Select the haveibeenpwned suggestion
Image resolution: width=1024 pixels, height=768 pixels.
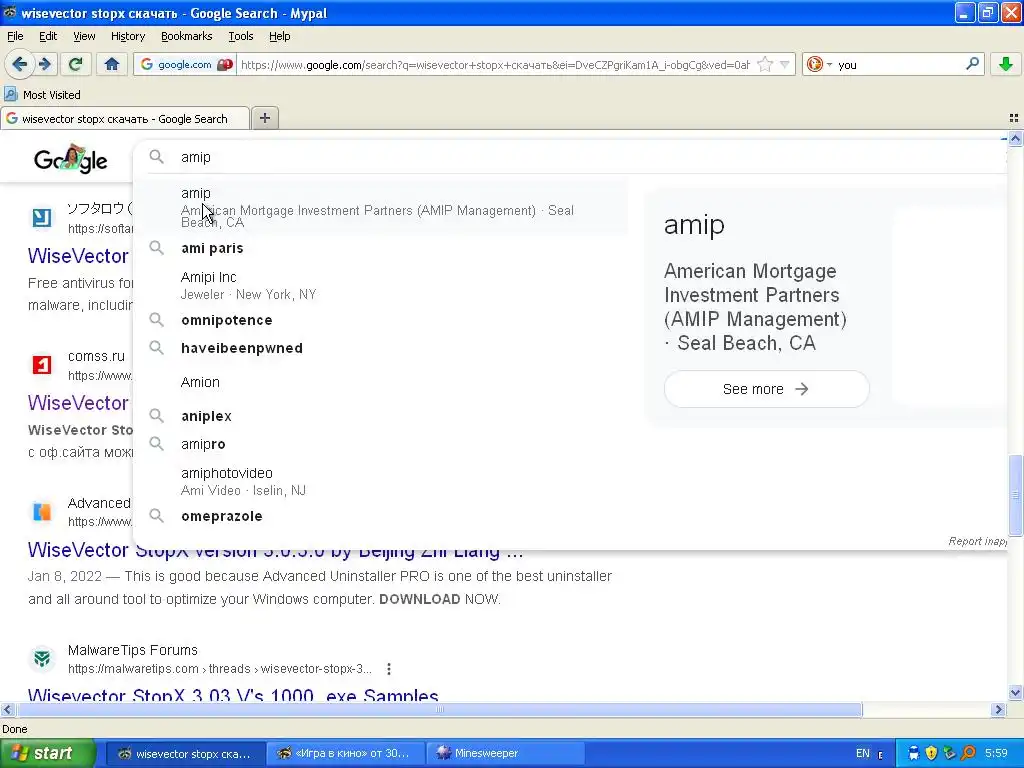point(380,348)
